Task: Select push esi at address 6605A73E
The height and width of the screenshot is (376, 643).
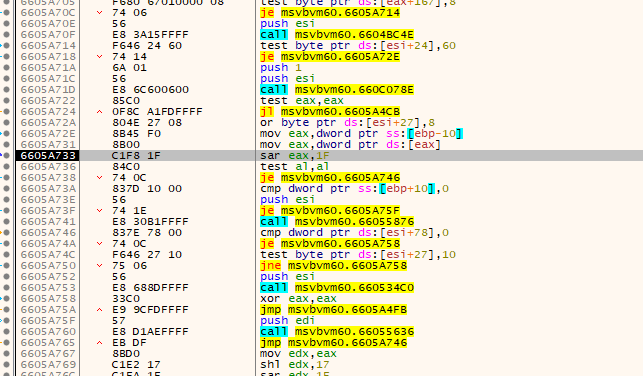Action: pos(288,200)
